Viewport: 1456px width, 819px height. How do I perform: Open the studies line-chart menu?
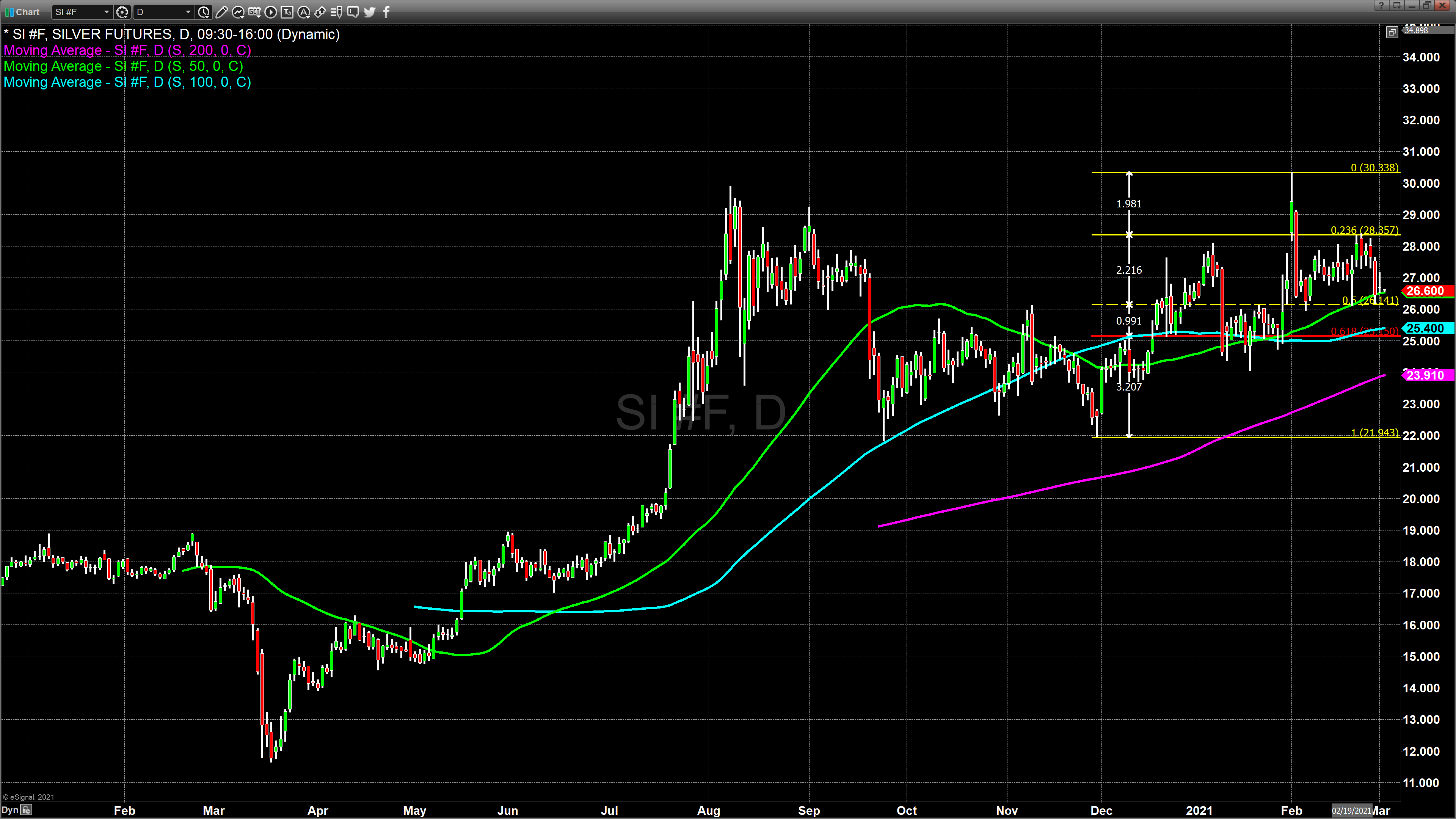(238, 12)
